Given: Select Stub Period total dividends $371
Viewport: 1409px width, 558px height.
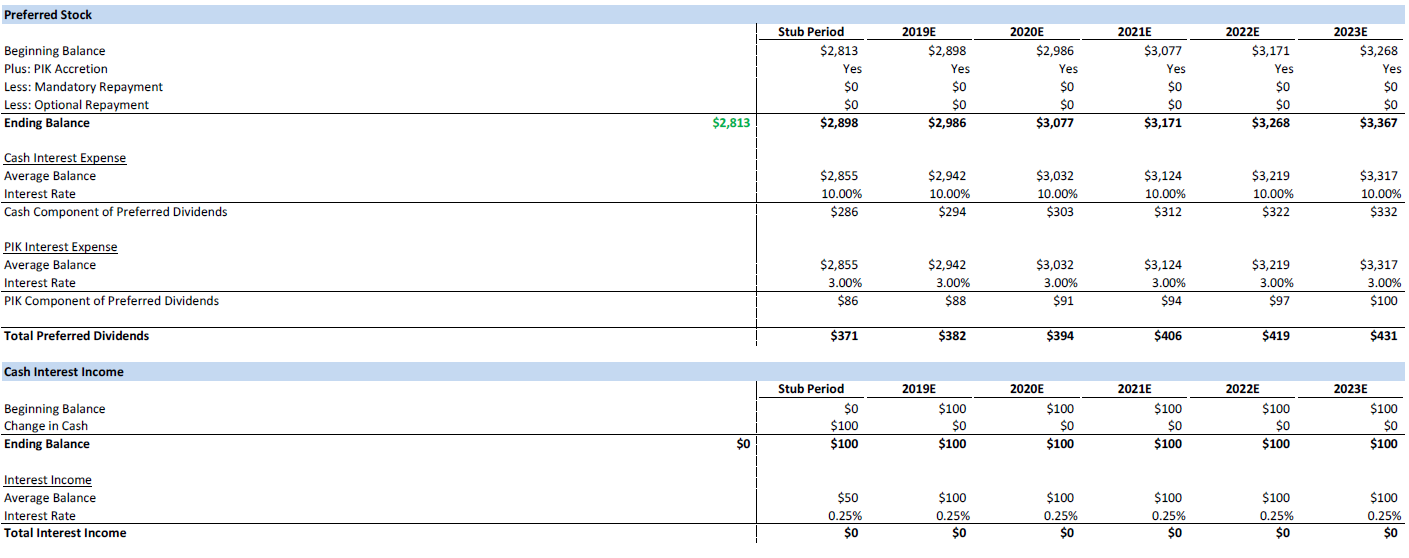Looking at the screenshot, I should coord(845,336).
